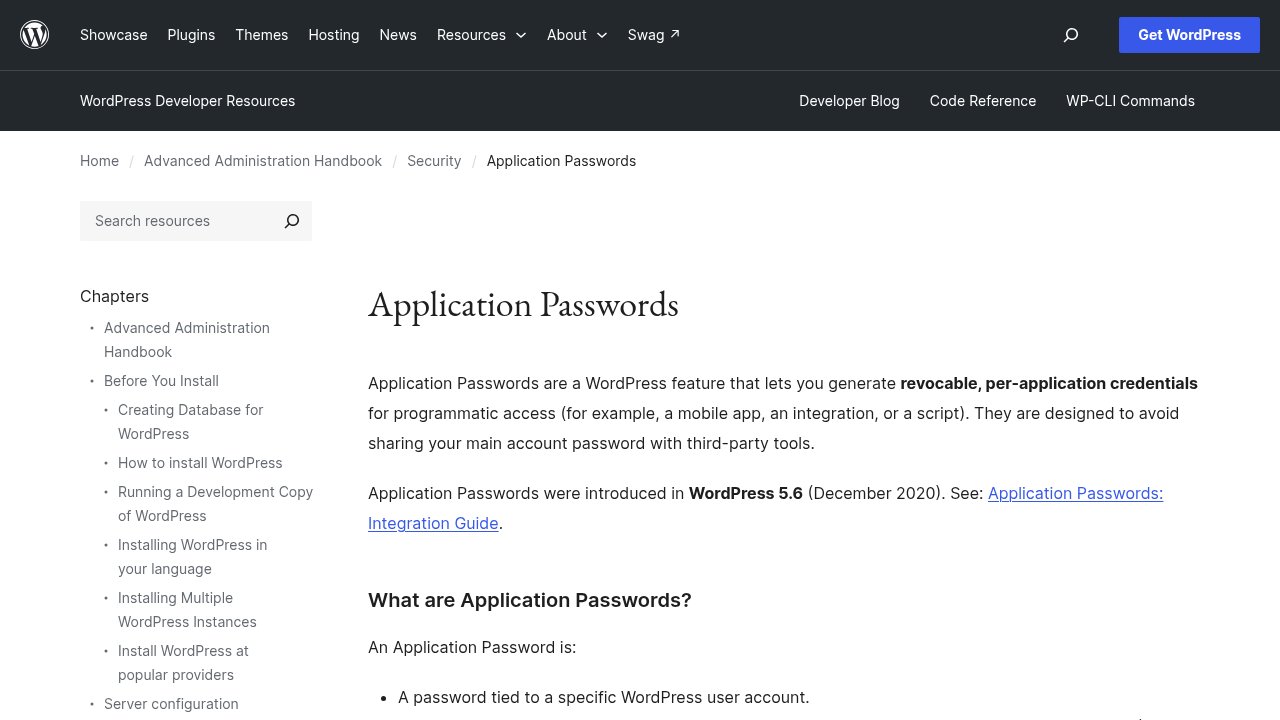
Task: Click the Application Passwords page title
Action: [523, 304]
